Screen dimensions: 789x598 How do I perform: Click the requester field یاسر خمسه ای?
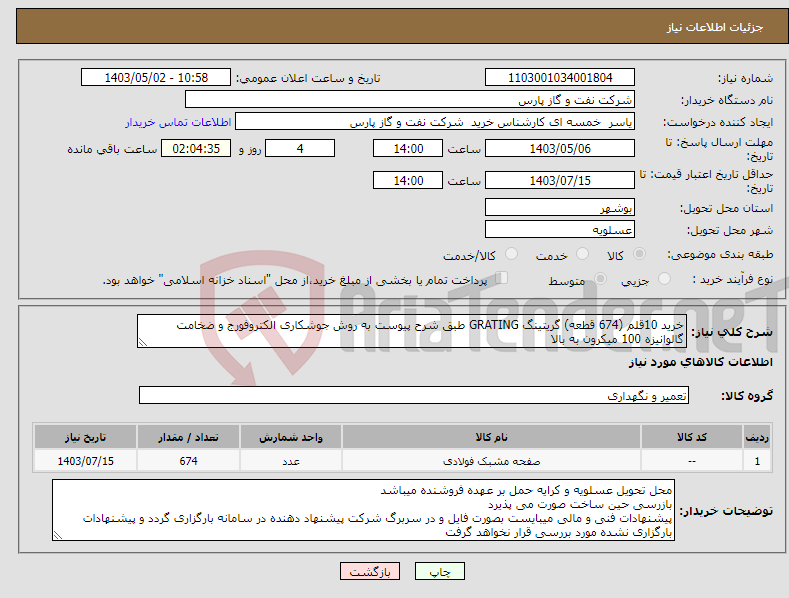[x=435, y=122]
